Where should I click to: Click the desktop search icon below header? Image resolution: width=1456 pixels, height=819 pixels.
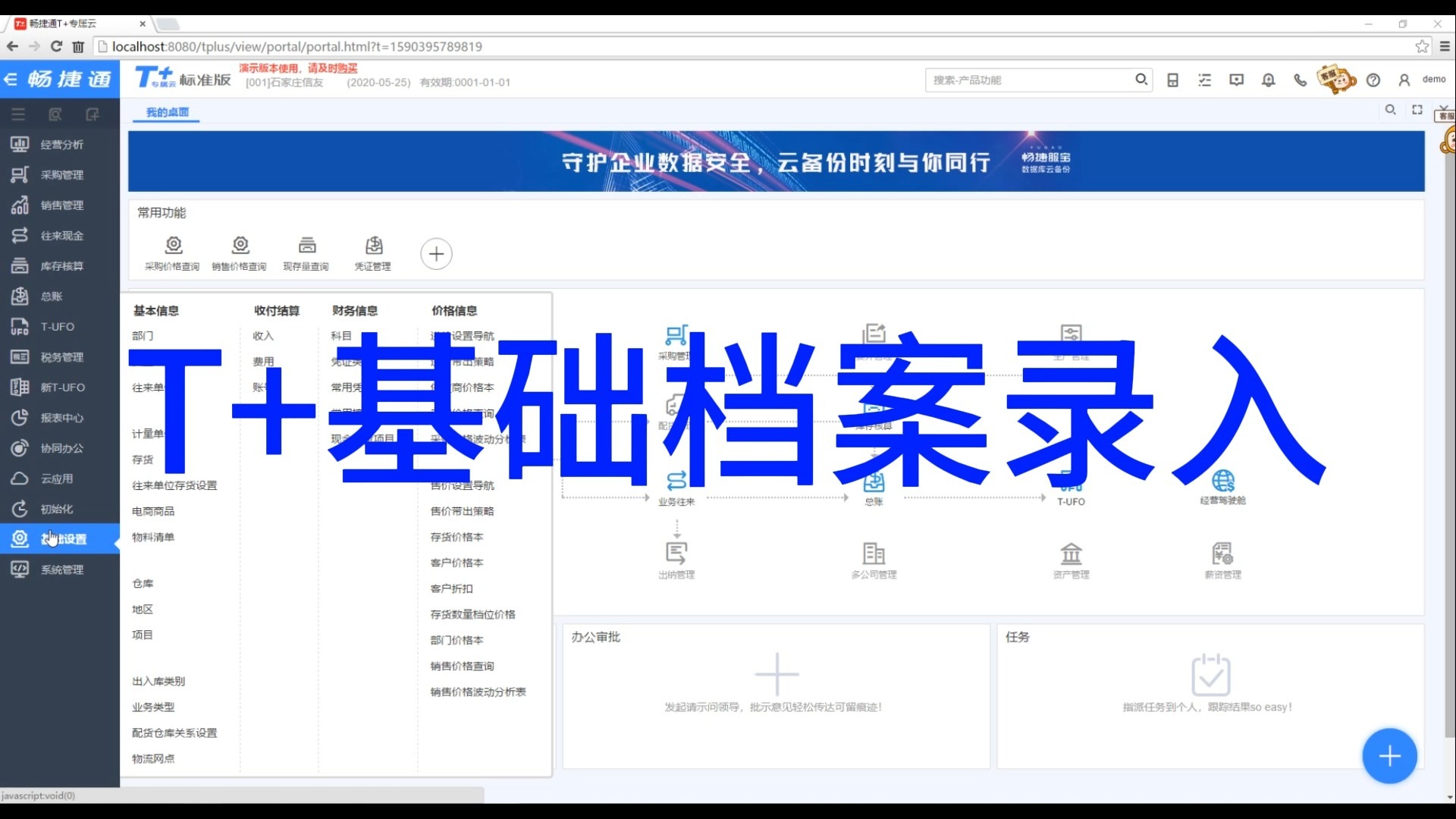[x=1390, y=110]
